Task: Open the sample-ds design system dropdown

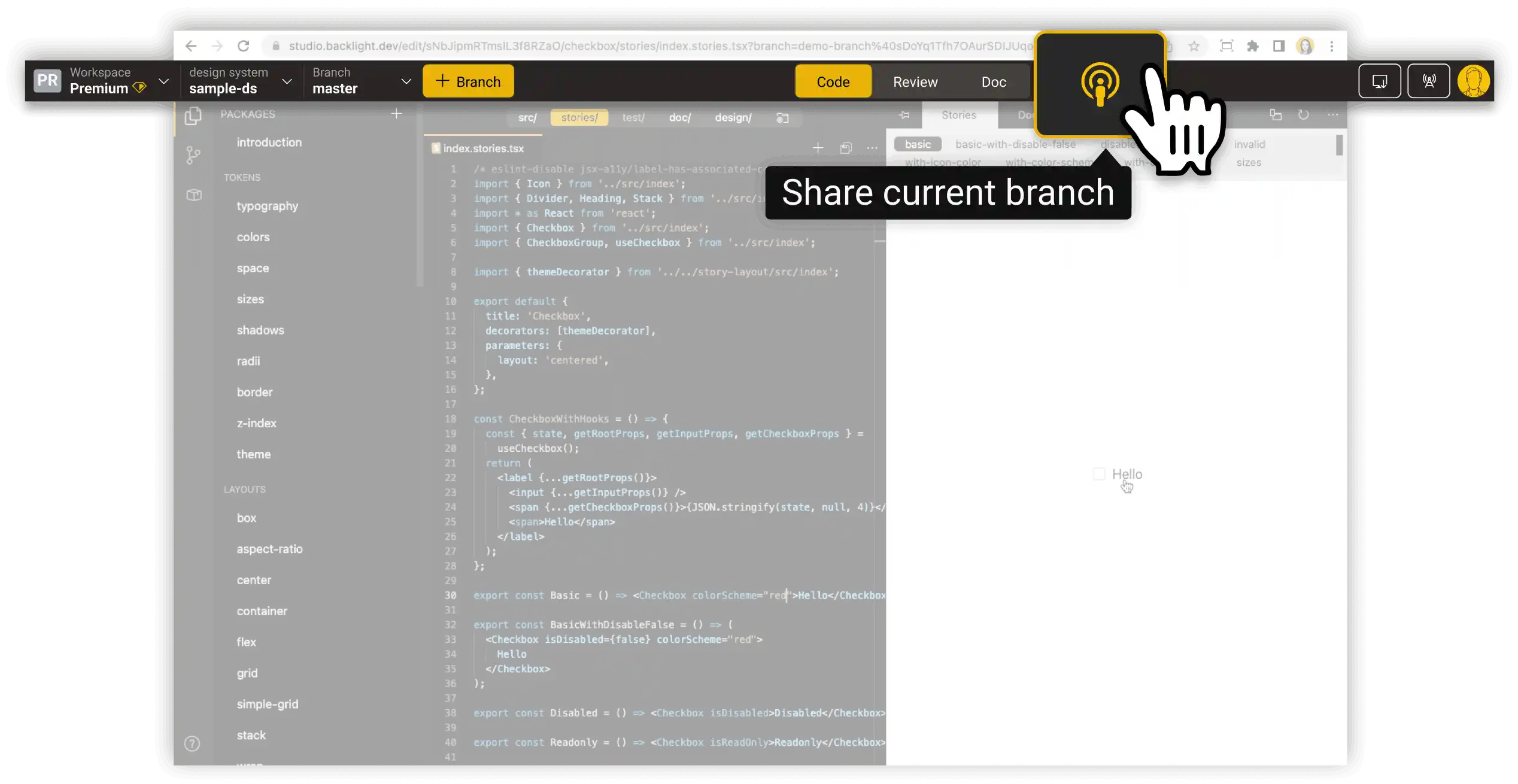Action: click(287, 81)
